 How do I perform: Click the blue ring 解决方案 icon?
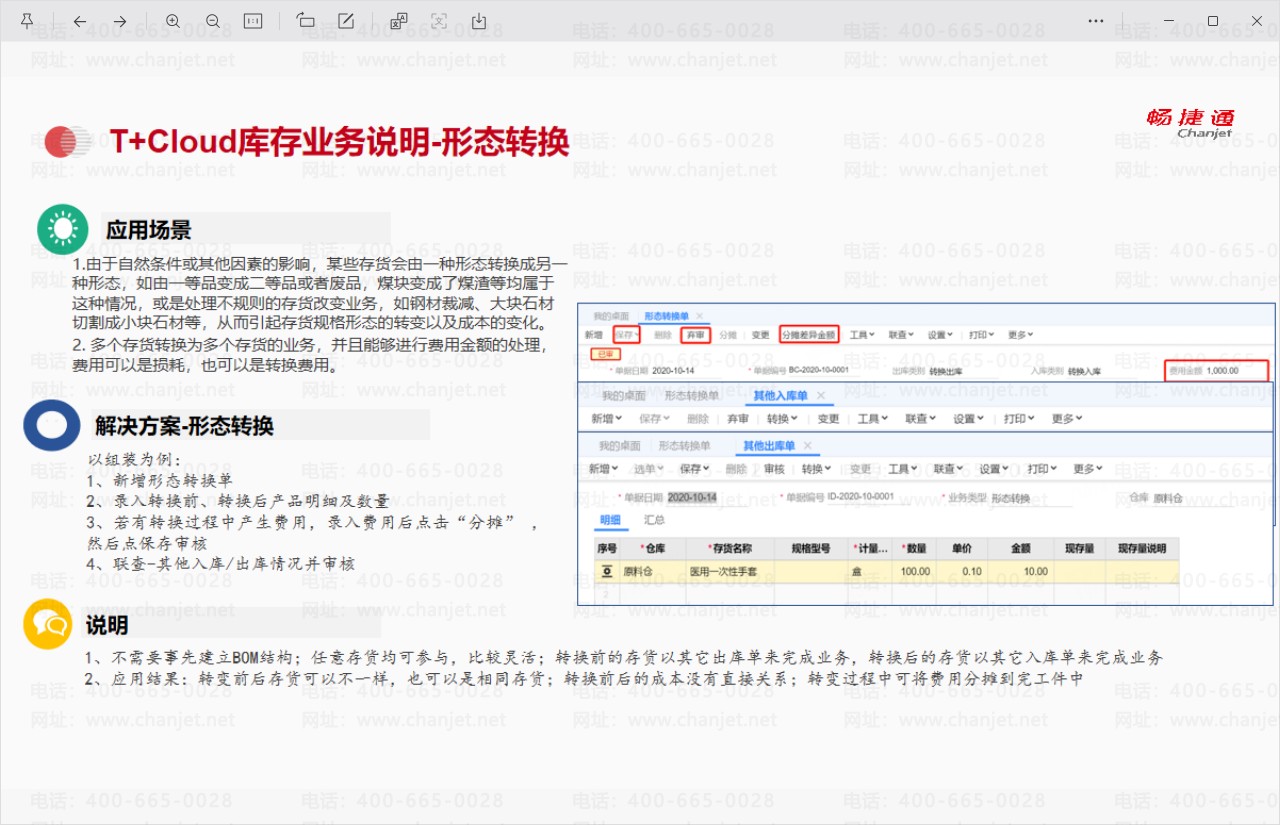51,425
